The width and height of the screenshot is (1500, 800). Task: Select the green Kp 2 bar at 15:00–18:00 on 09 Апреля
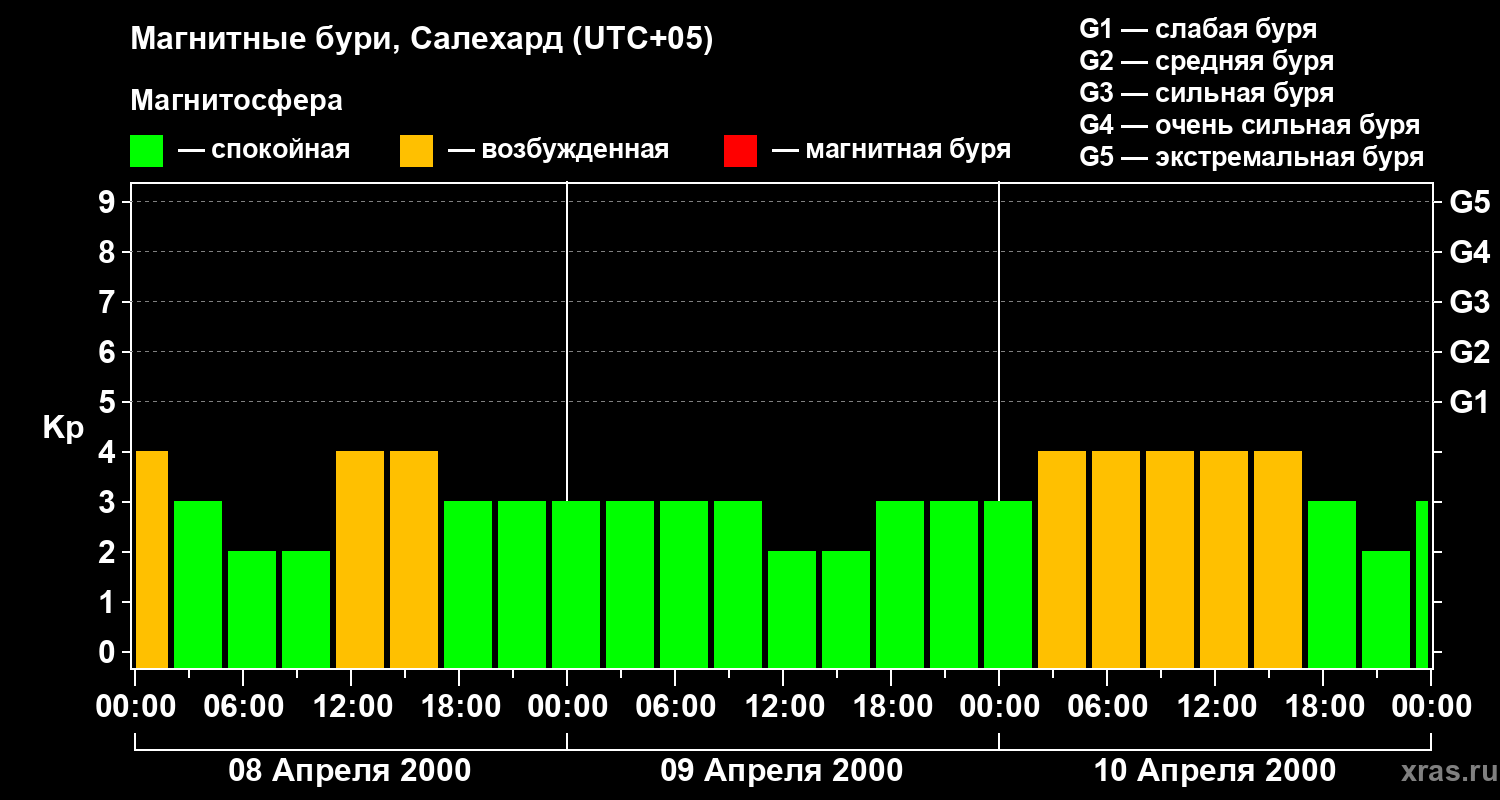(846, 609)
